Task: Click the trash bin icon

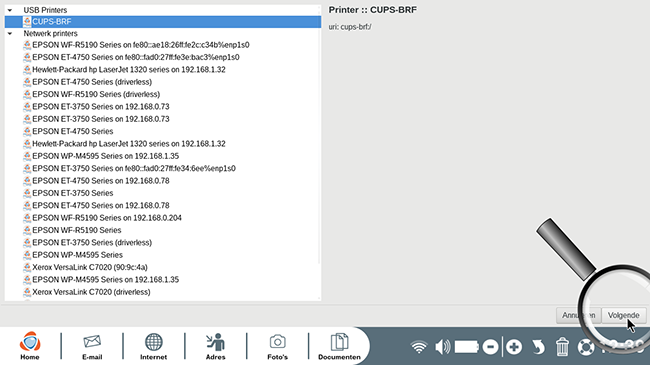Action: pos(562,347)
